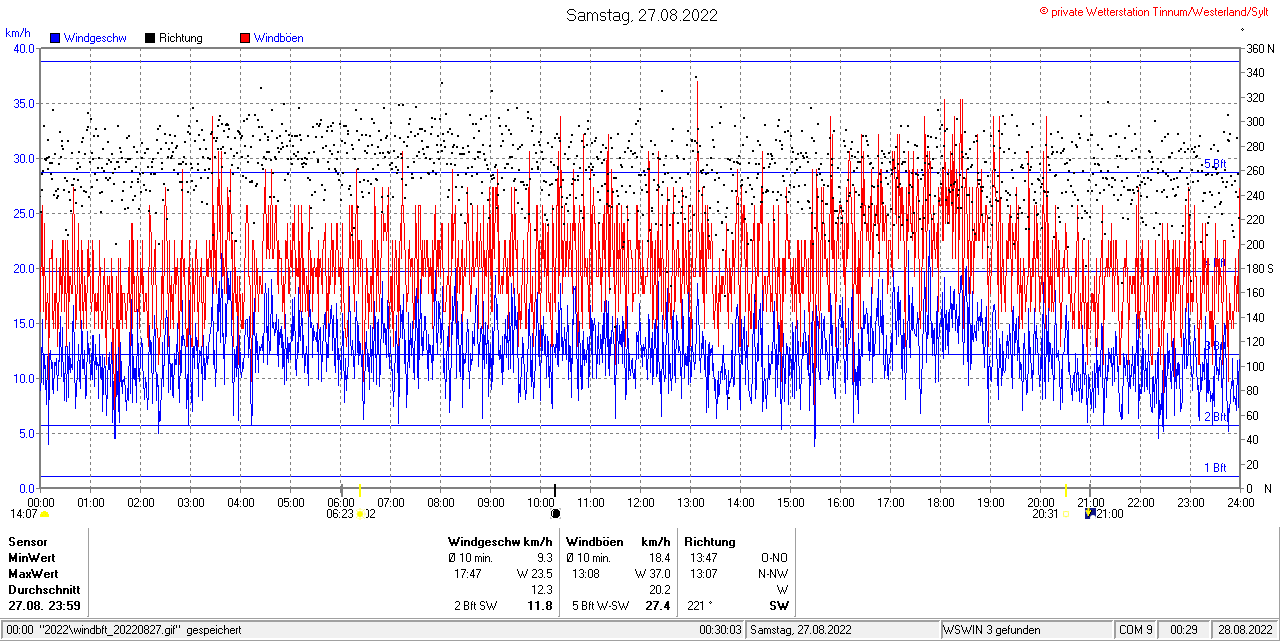Screen dimensions: 1280x641
Task: Click the '27.08. 23:59' row label
Action: [x=44, y=605]
